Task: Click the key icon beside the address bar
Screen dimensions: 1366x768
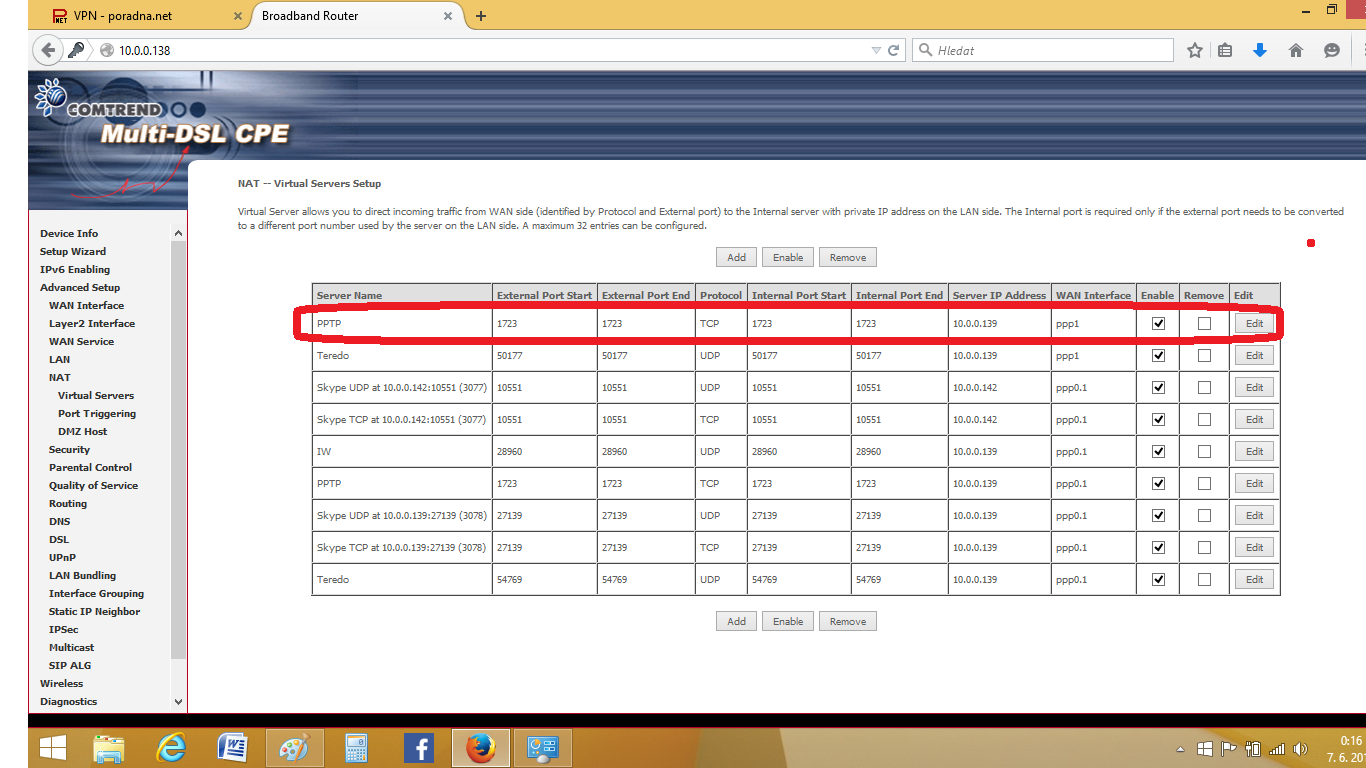Action: pyautogui.click(x=76, y=50)
